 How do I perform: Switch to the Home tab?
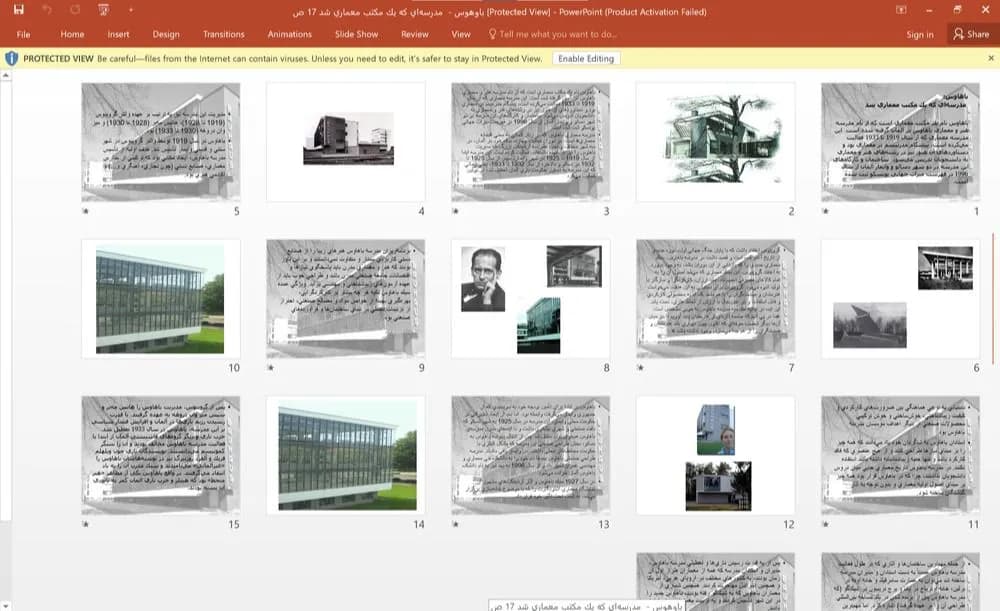[x=72, y=34]
